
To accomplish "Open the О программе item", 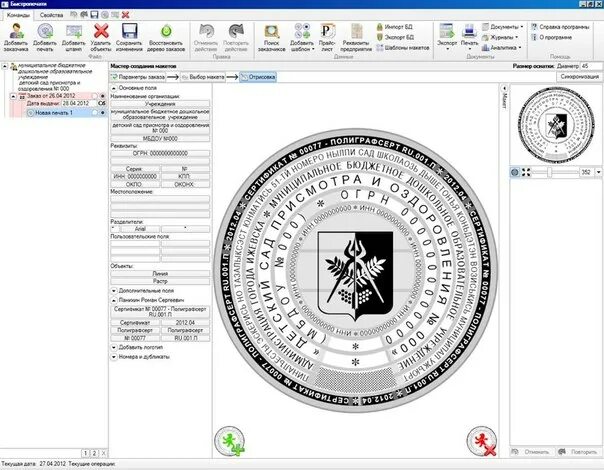I will pos(551,37).
